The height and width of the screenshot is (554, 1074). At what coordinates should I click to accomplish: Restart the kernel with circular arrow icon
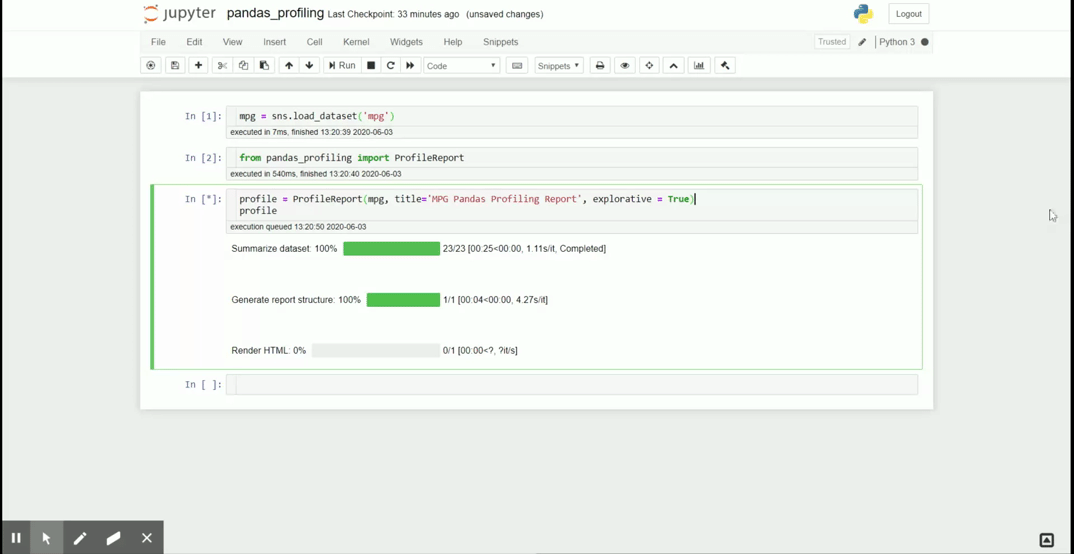point(391,66)
